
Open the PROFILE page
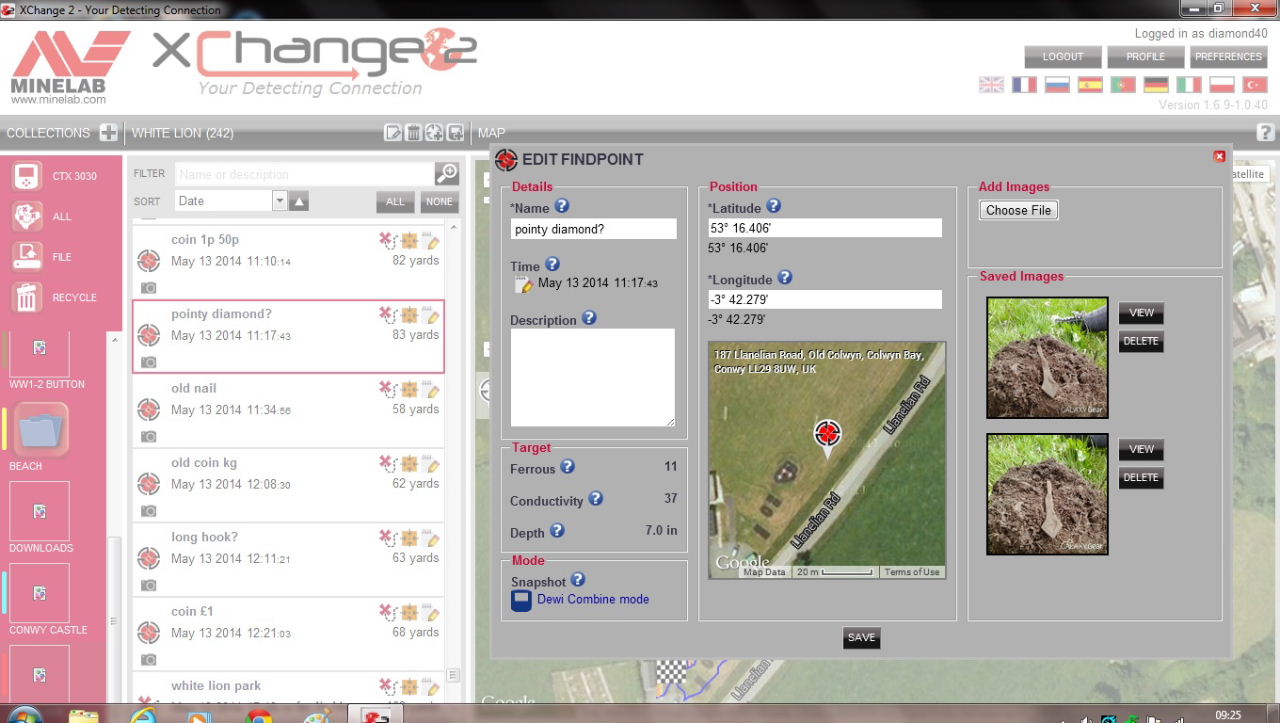pyautogui.click(x=1146, y=57)
